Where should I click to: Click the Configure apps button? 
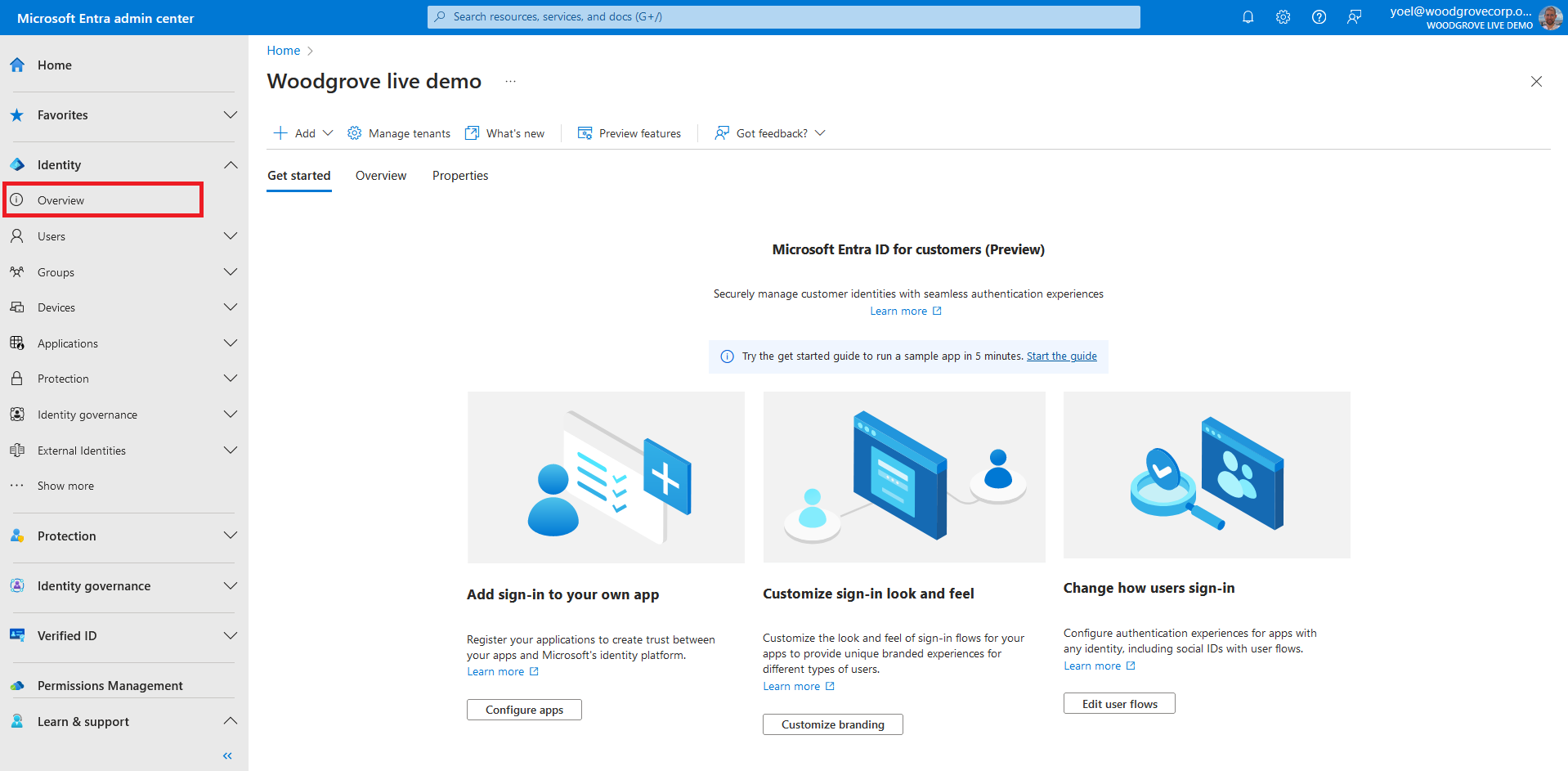[x=524, y=710]
